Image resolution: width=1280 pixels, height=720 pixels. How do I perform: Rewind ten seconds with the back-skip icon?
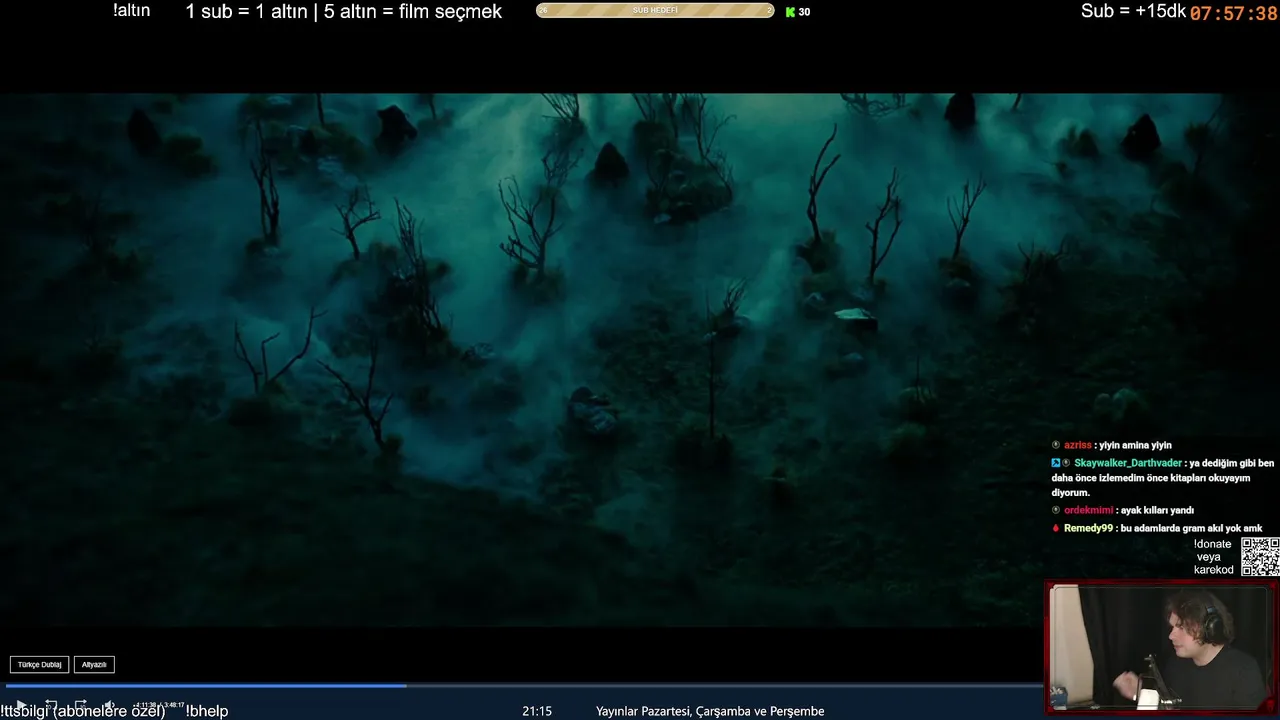tap(51, 705)
